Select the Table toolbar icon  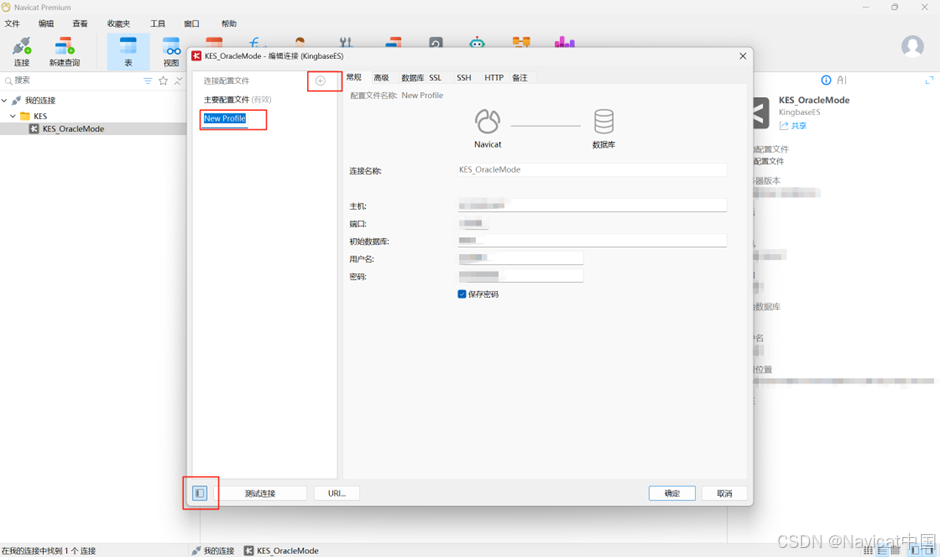pos(128,52)
